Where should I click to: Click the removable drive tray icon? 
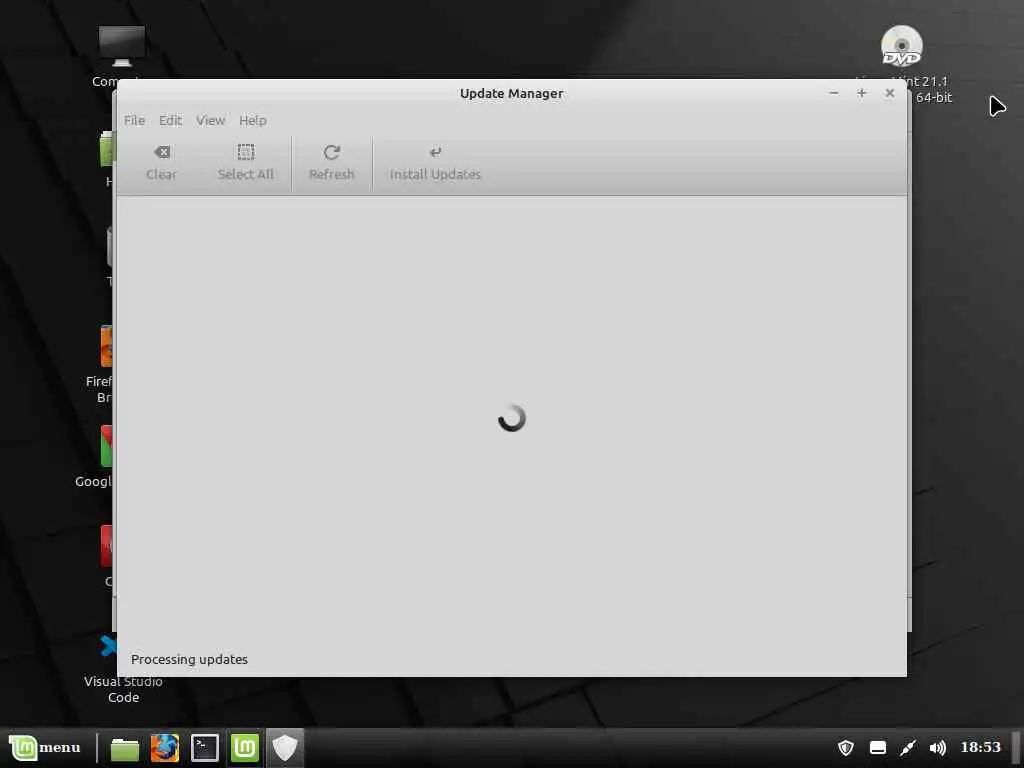click(x=878, y=747)
